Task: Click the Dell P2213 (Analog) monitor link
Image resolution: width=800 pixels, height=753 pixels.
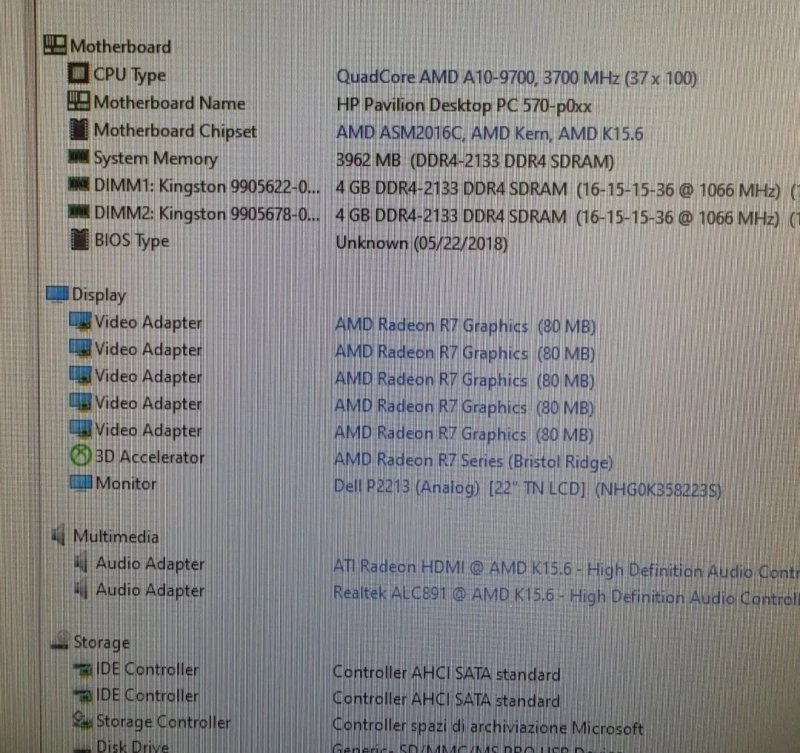Action: [x=528, y=488]
